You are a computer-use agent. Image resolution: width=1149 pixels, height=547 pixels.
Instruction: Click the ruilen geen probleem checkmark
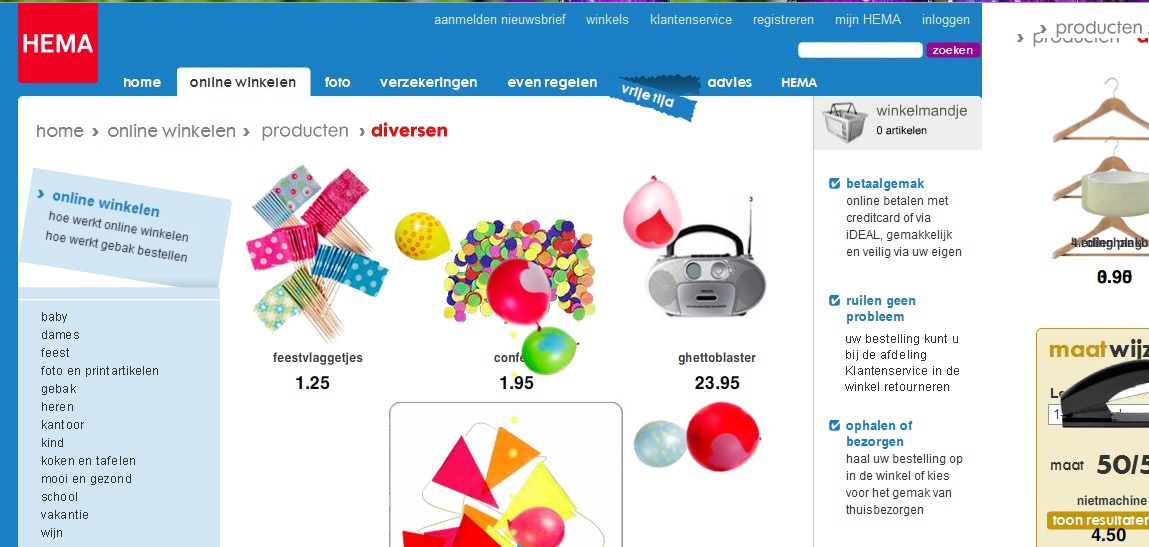(834, 300)
